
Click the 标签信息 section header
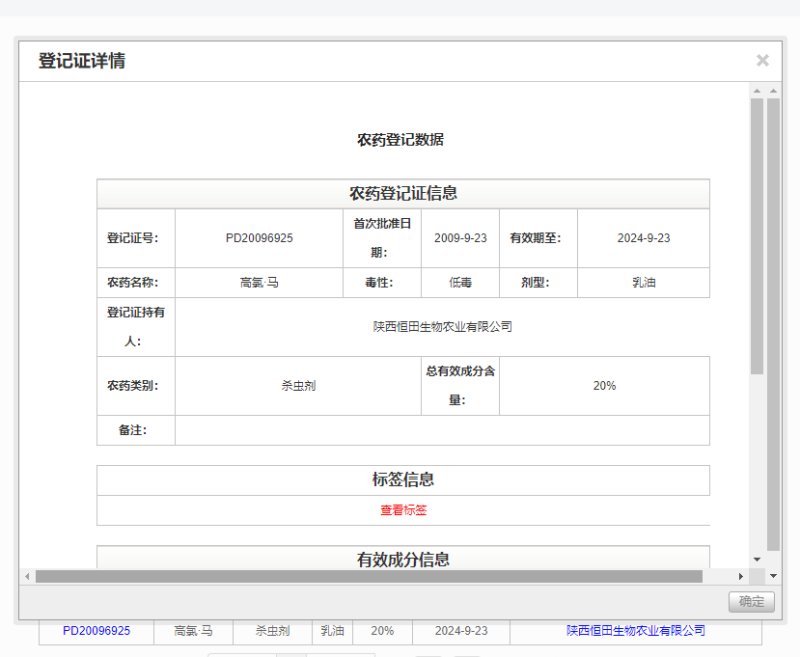403,479
